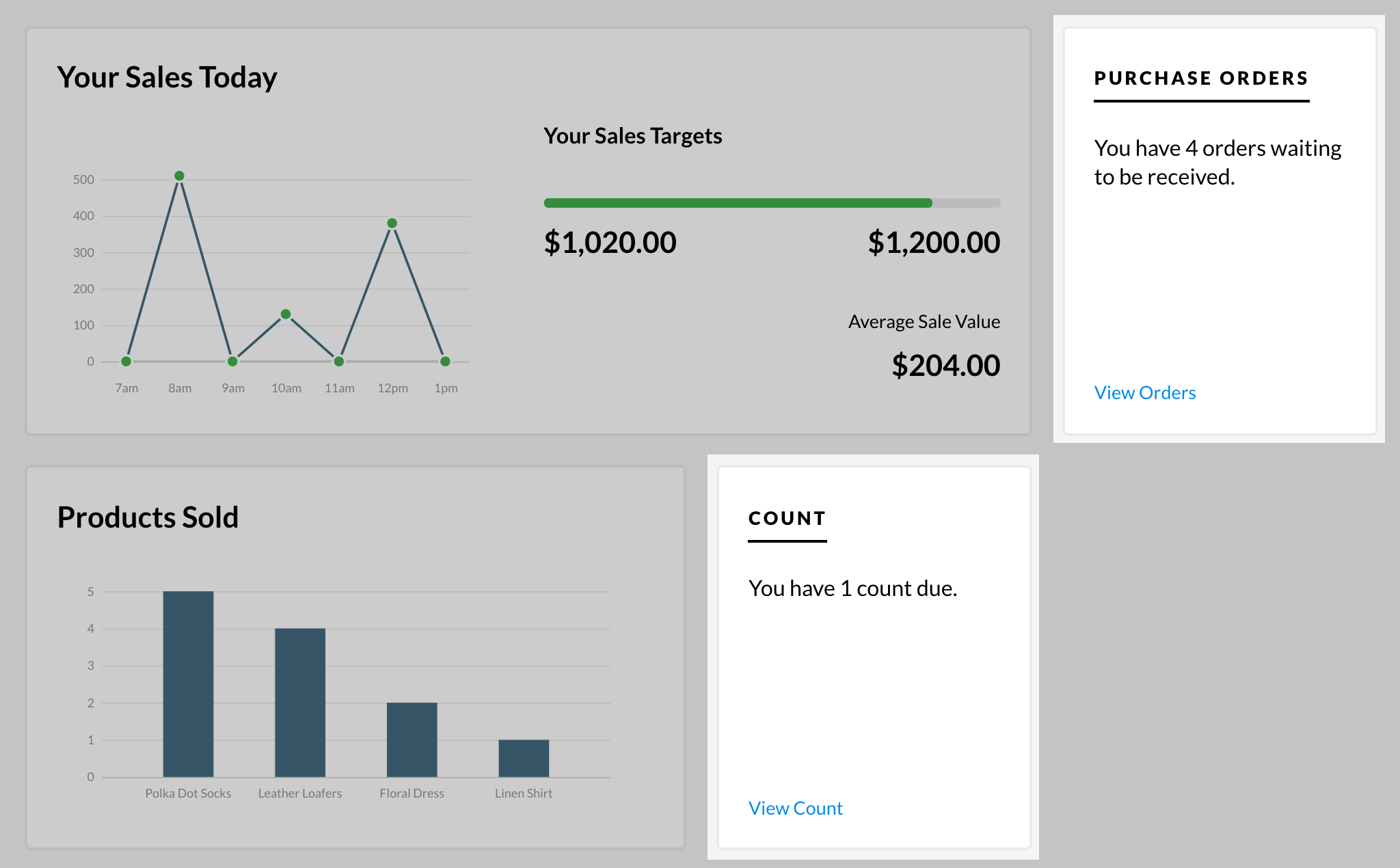Viewport: 1400px width, 868px height.
Task: Open the View Count link
Action: click(795, 808)
